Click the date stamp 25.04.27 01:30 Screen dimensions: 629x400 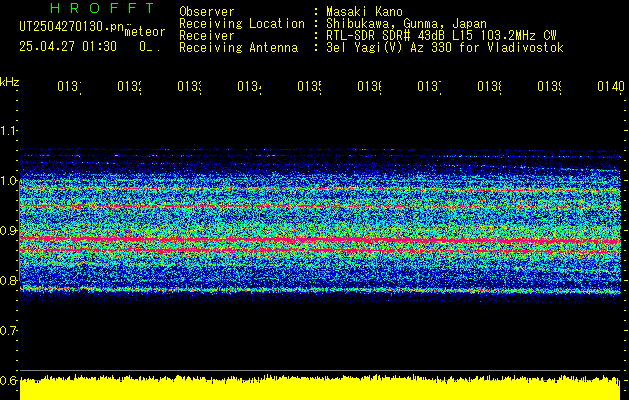point(68,47)
